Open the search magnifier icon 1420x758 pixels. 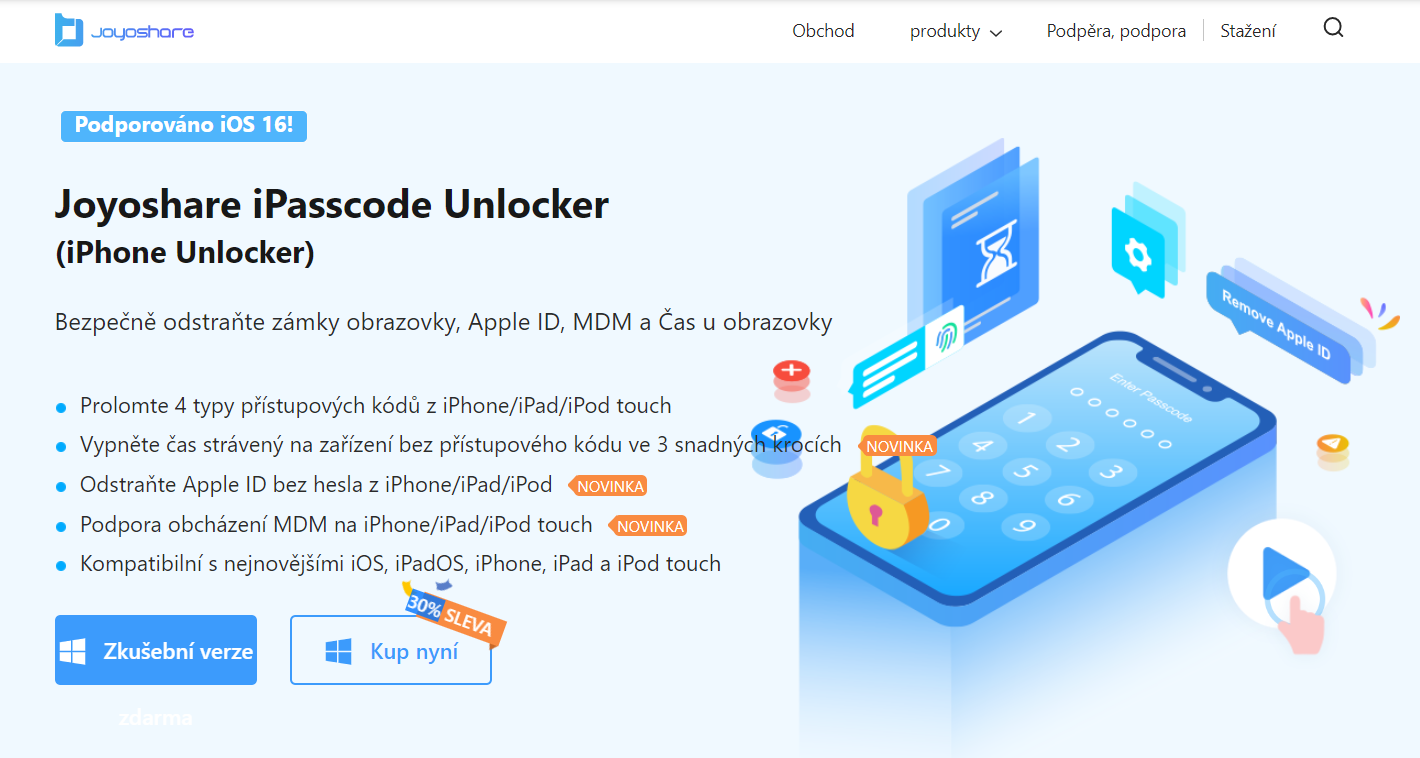1333,28
